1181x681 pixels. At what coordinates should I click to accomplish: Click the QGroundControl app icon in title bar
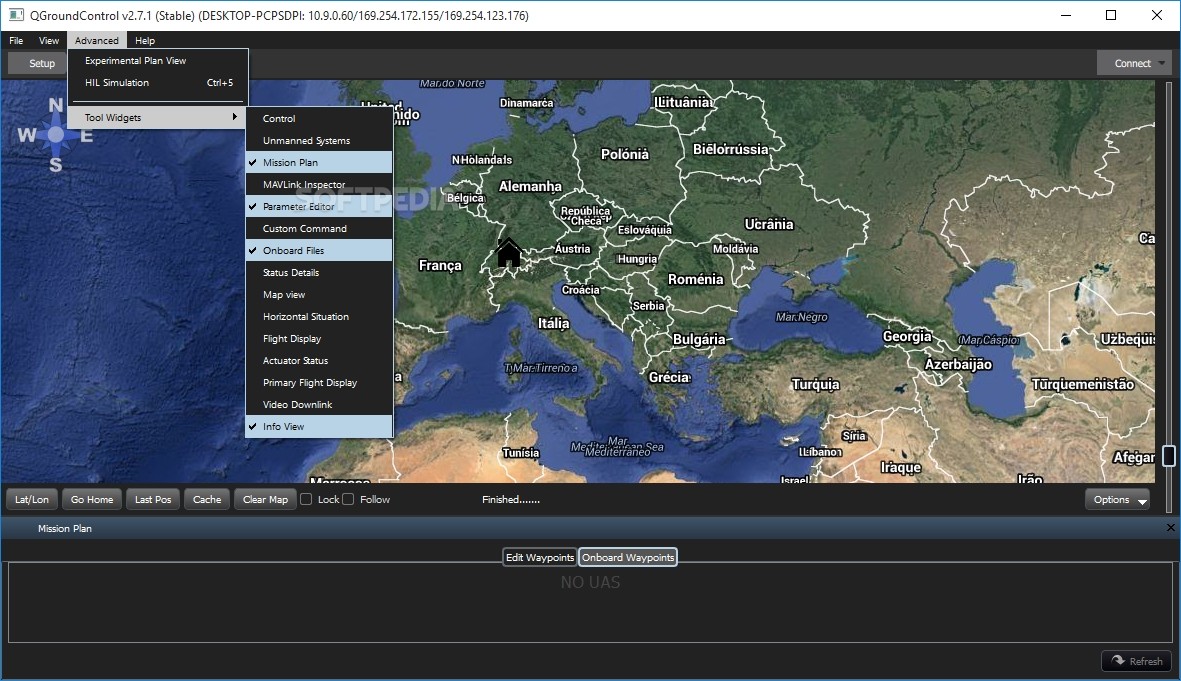click(x=16, y=14)
